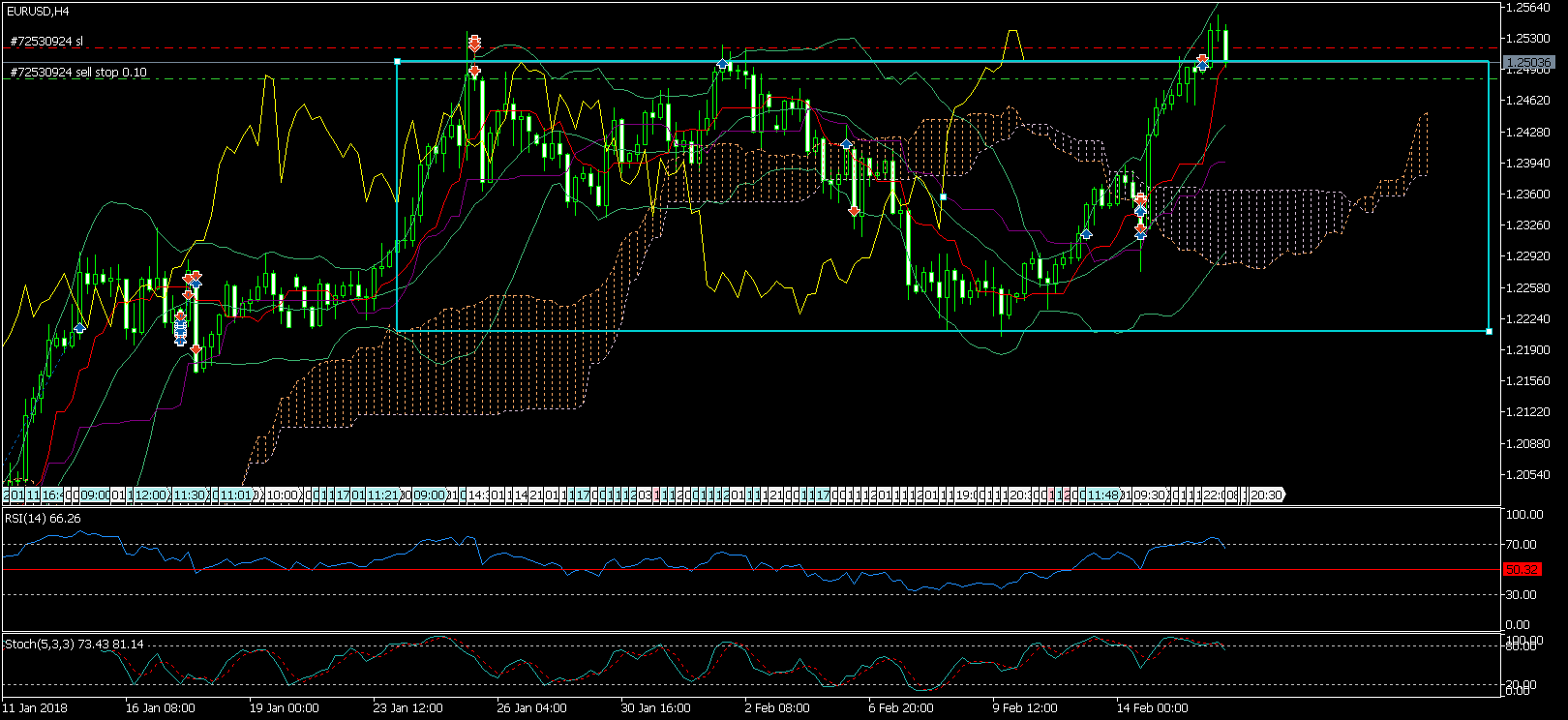The height and width of the screenshot is (720, 1568).
Task: Click the rectangle's center anchor point
Action: [944, 196]
